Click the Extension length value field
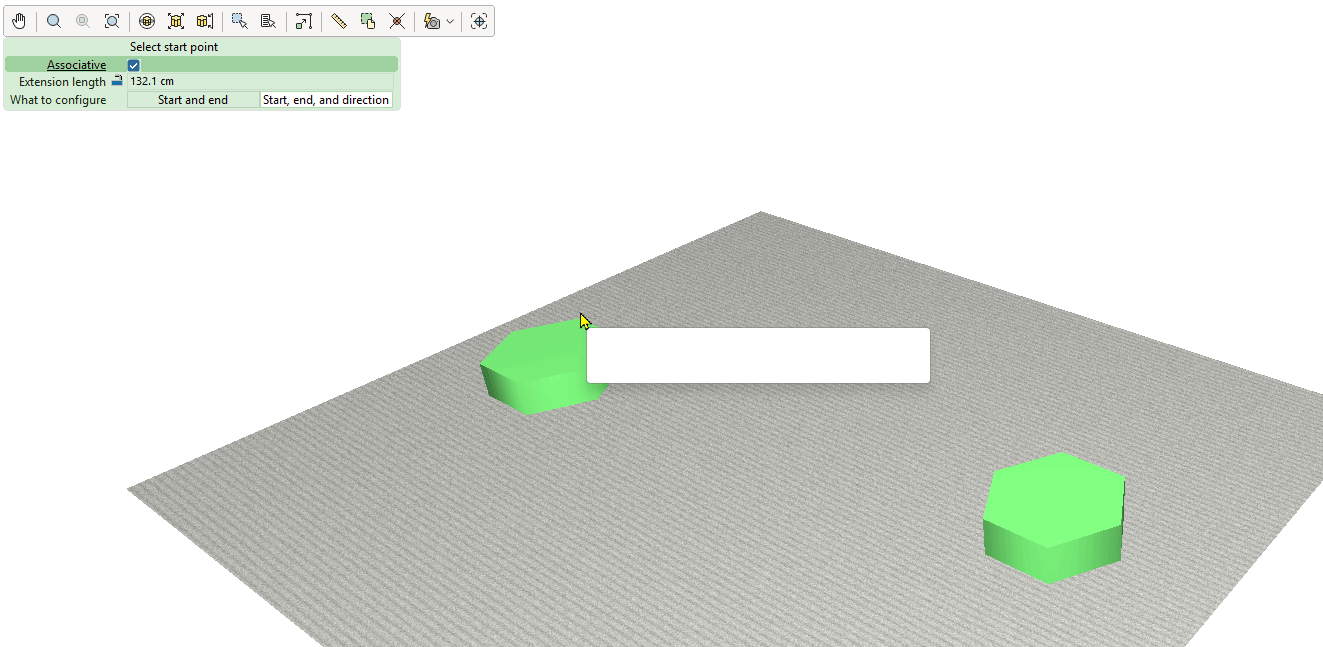The width and height of the screenshot is (1323, 647). tap(260, 81)
